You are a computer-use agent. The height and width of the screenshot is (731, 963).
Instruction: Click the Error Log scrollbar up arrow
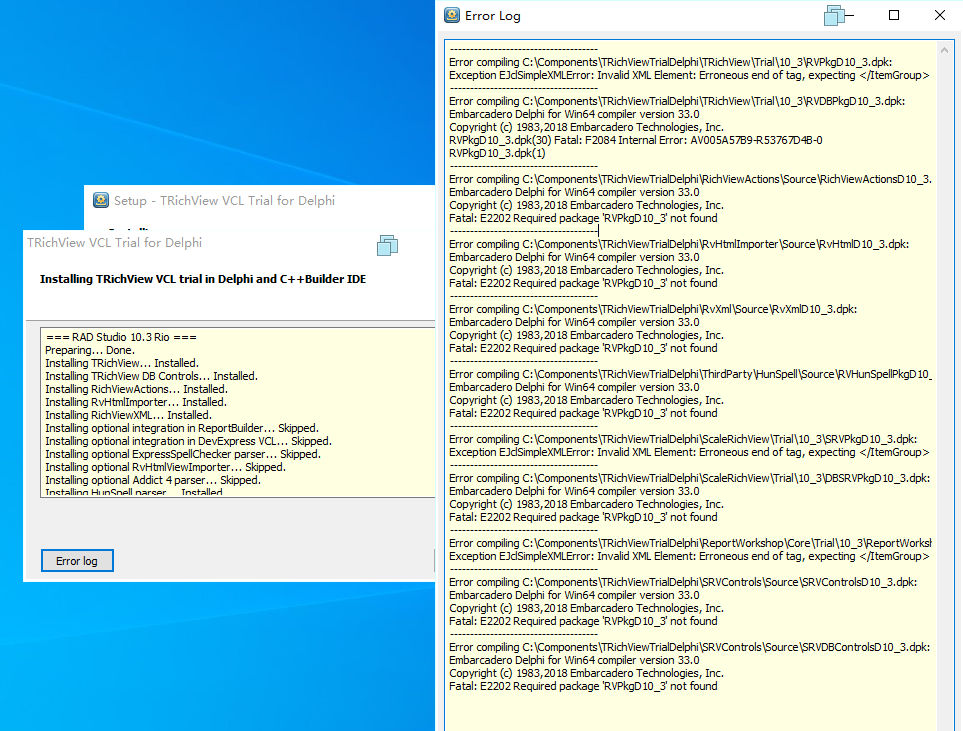point(945,50)
